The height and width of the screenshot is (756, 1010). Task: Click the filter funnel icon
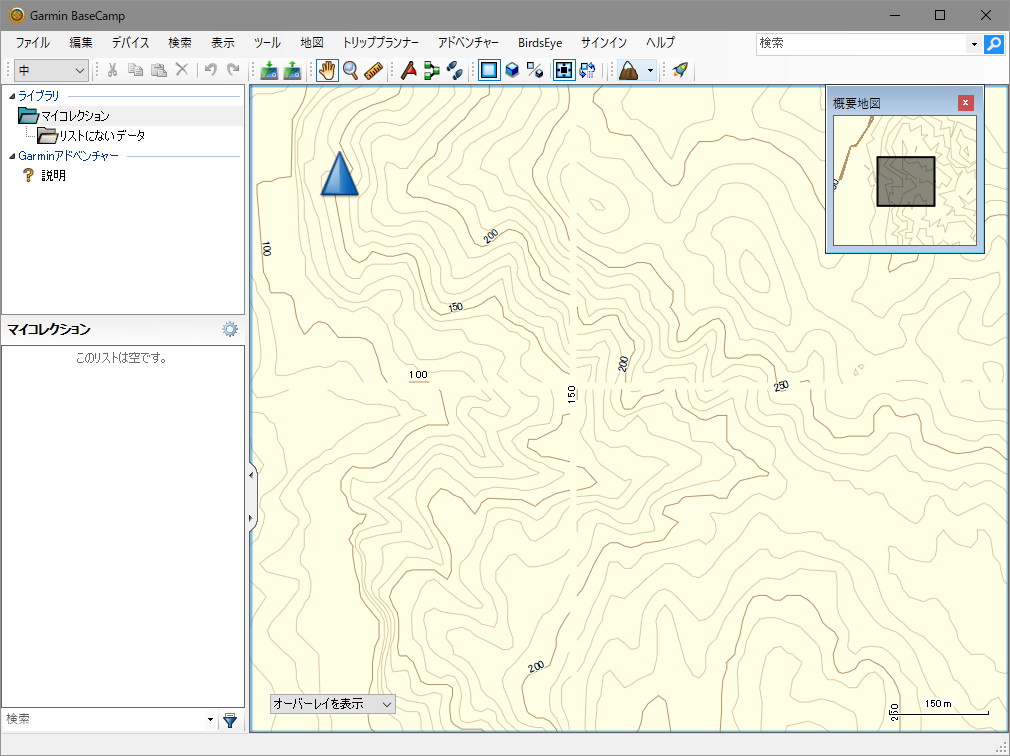230,720
